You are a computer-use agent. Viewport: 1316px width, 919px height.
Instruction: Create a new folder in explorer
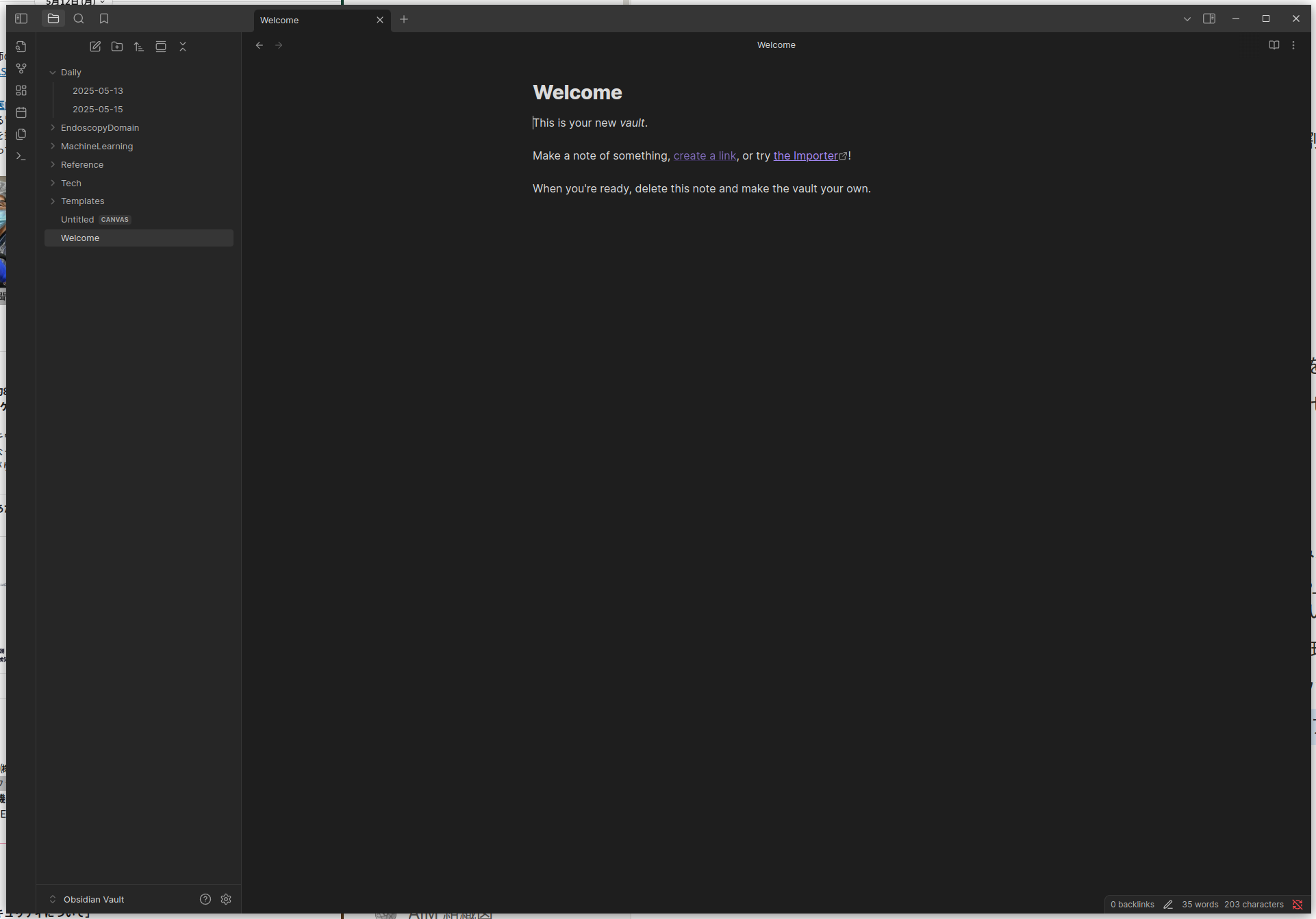tap(117, 47)
